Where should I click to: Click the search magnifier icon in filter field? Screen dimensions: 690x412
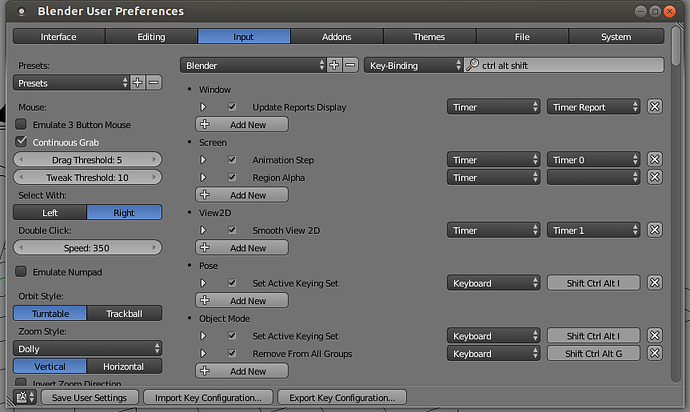point(472,65)
